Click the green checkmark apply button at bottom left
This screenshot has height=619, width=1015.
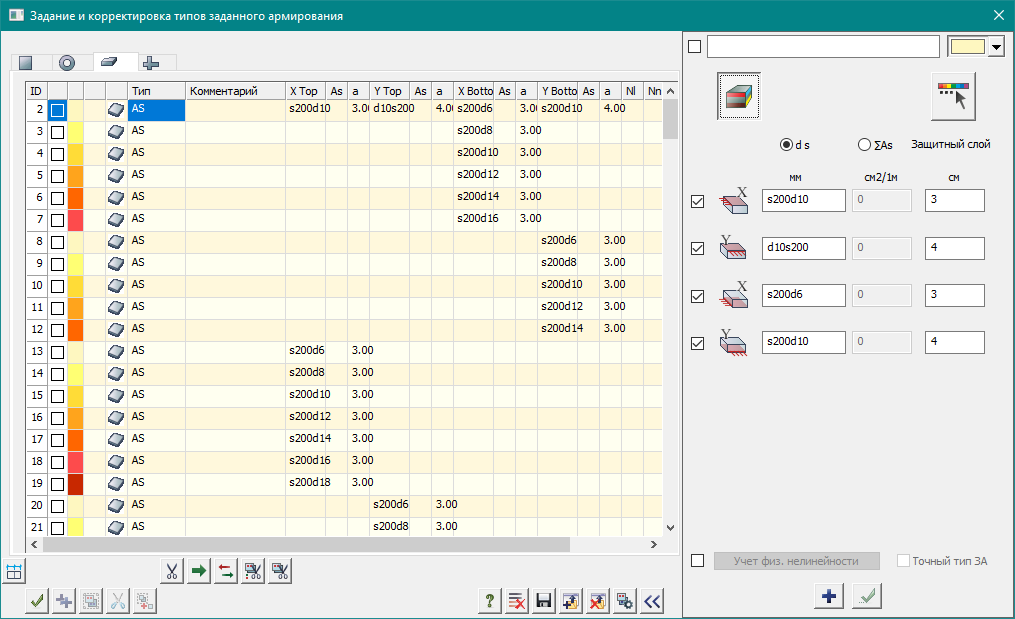38,601
